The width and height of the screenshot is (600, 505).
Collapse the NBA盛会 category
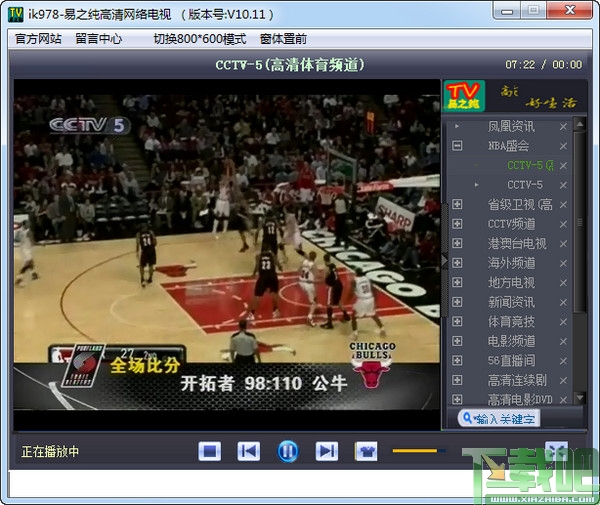point(457,146)
